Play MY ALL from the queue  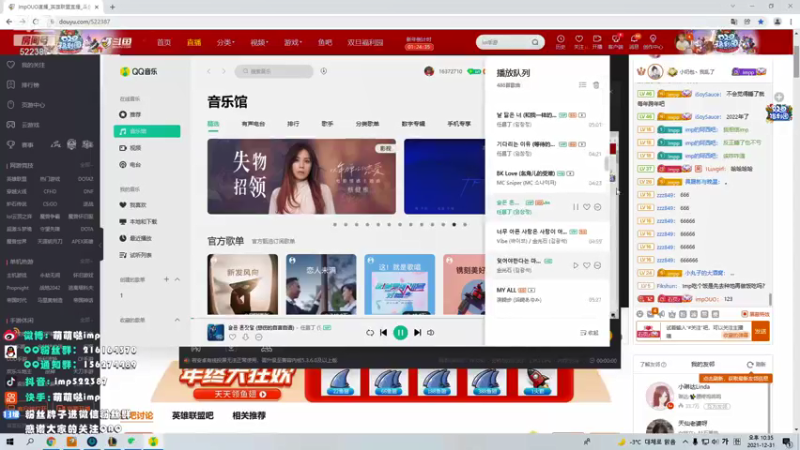pos(546,294)
